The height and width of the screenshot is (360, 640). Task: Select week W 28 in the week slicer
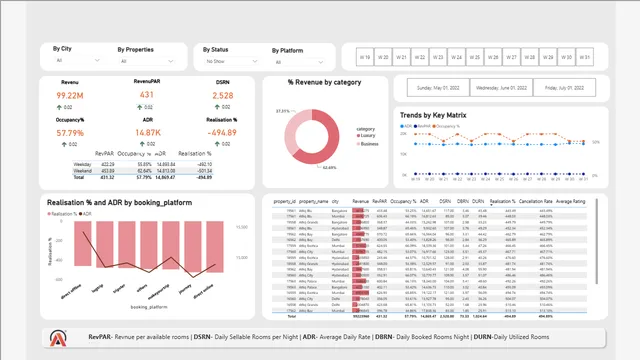530,57
